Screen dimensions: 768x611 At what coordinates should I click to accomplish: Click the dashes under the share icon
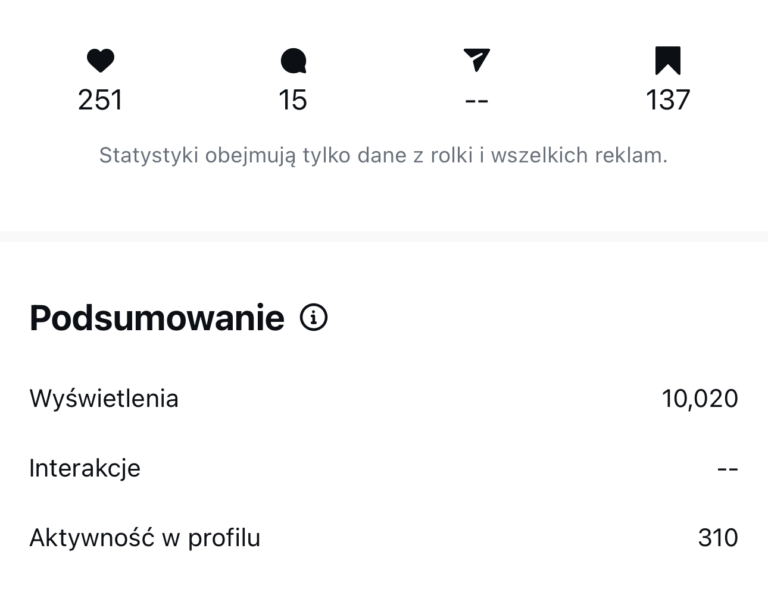[x=477, y=100]
